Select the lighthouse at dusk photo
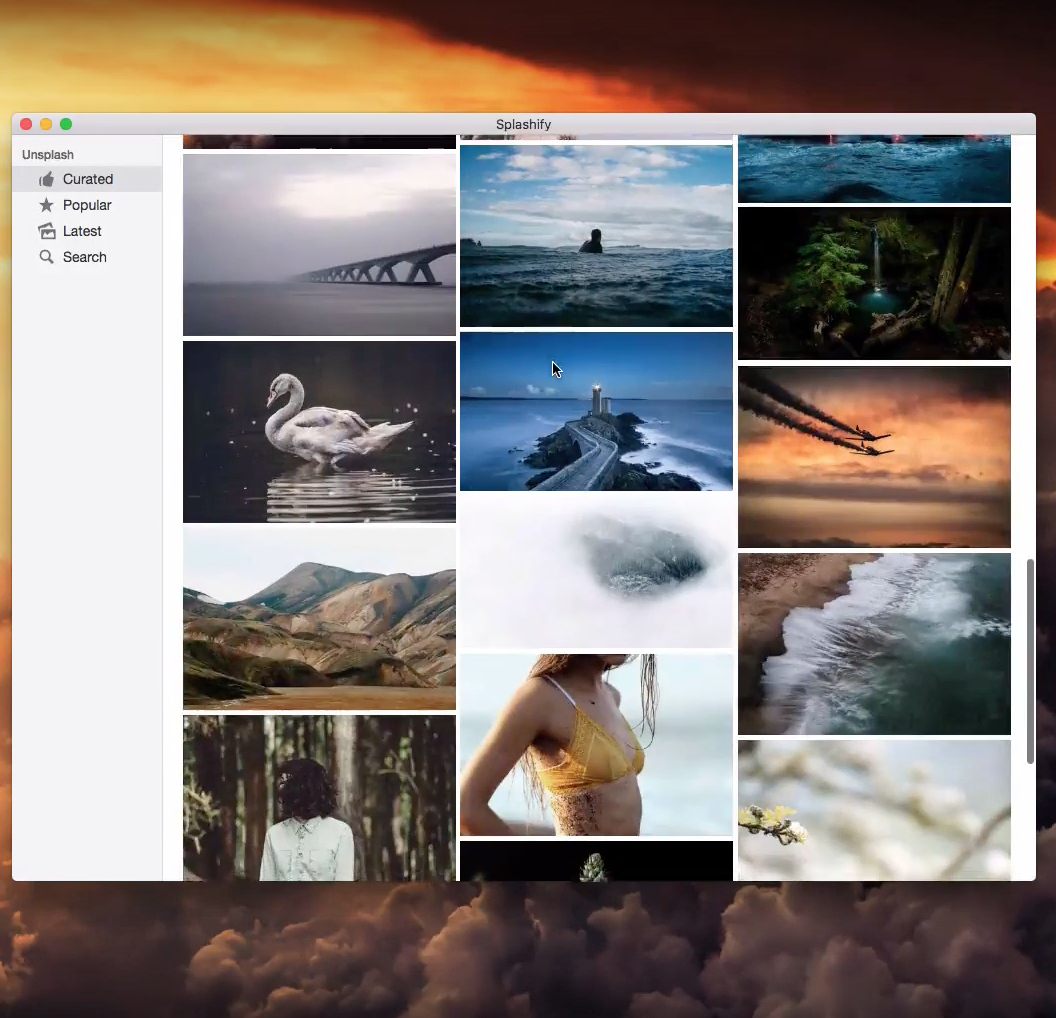 tap(596, 412)
